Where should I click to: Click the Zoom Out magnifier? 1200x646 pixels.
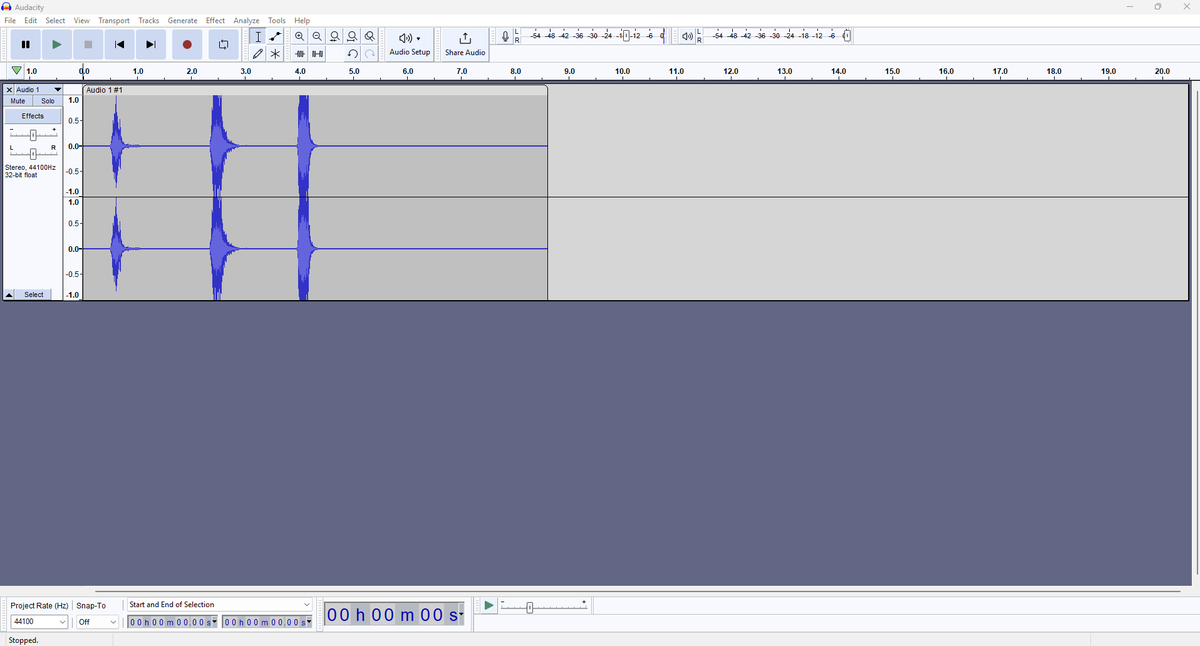tap(317, 36)
